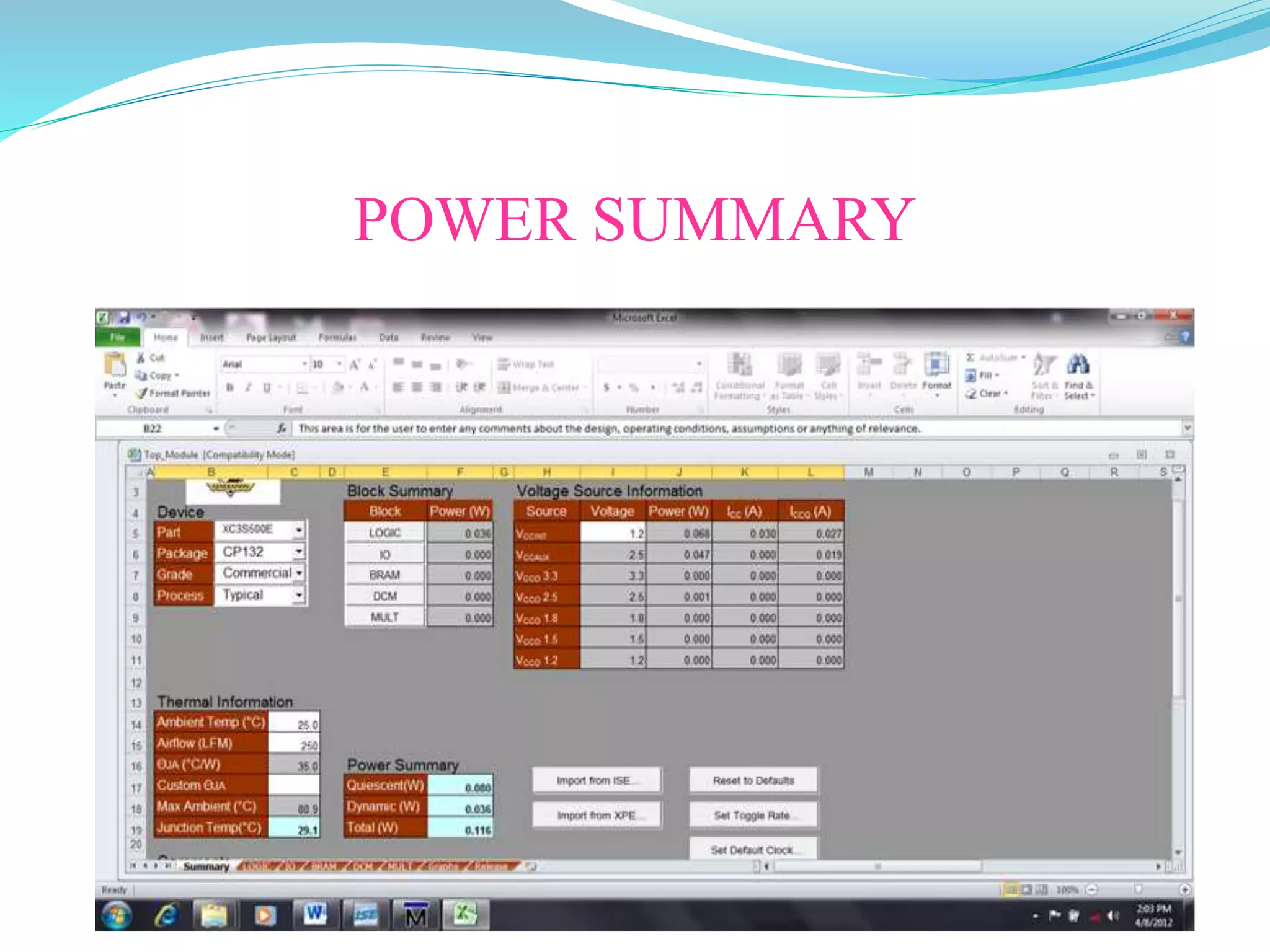Click Accounting Number Format dollar icon
1270x952 pixels.
[606, 387]
